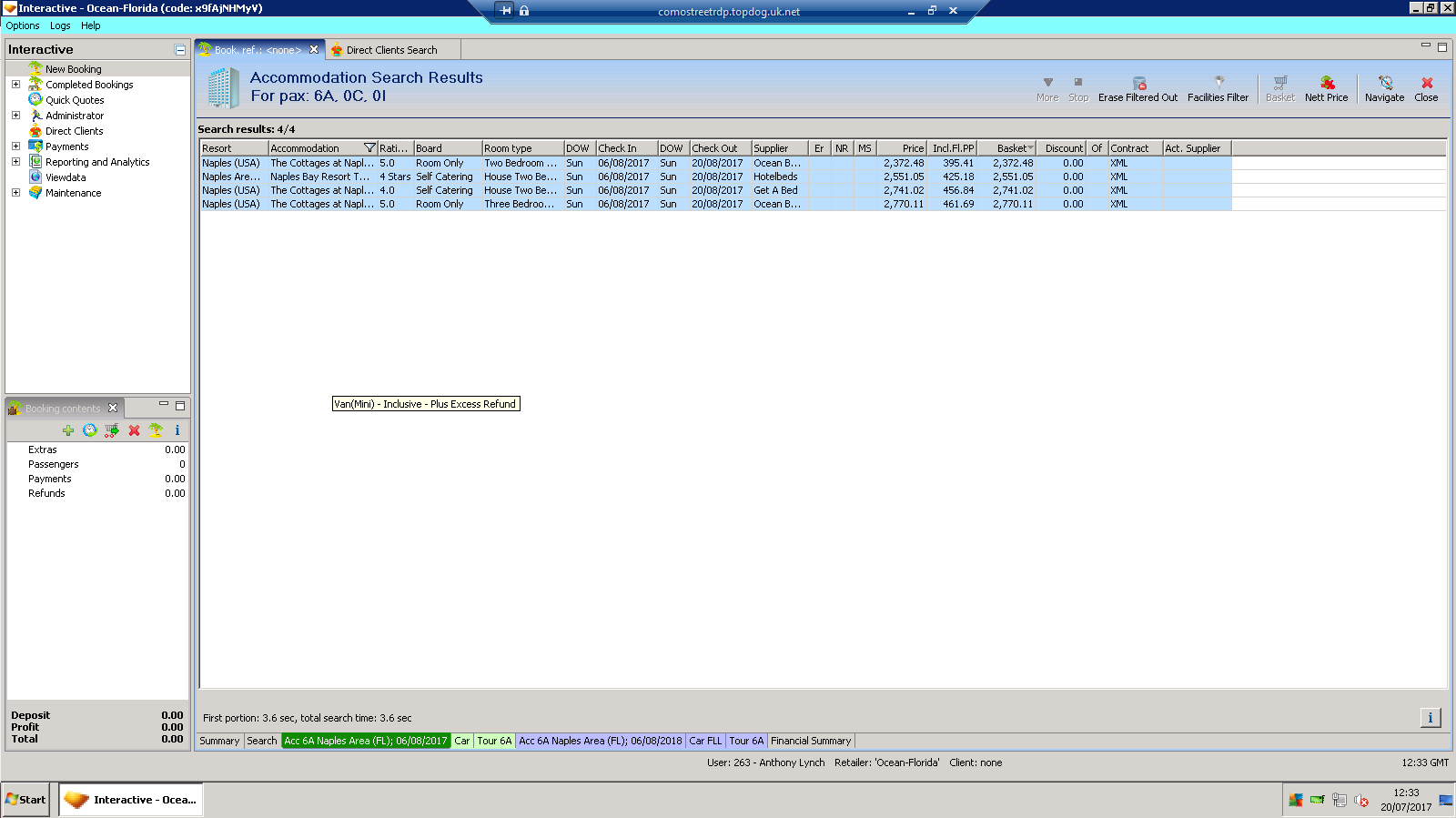Open the Acc 6A Naples Area 06/08/2018 tab
The height and width of the screenshot is (818, 1456).
coord(601,741)
